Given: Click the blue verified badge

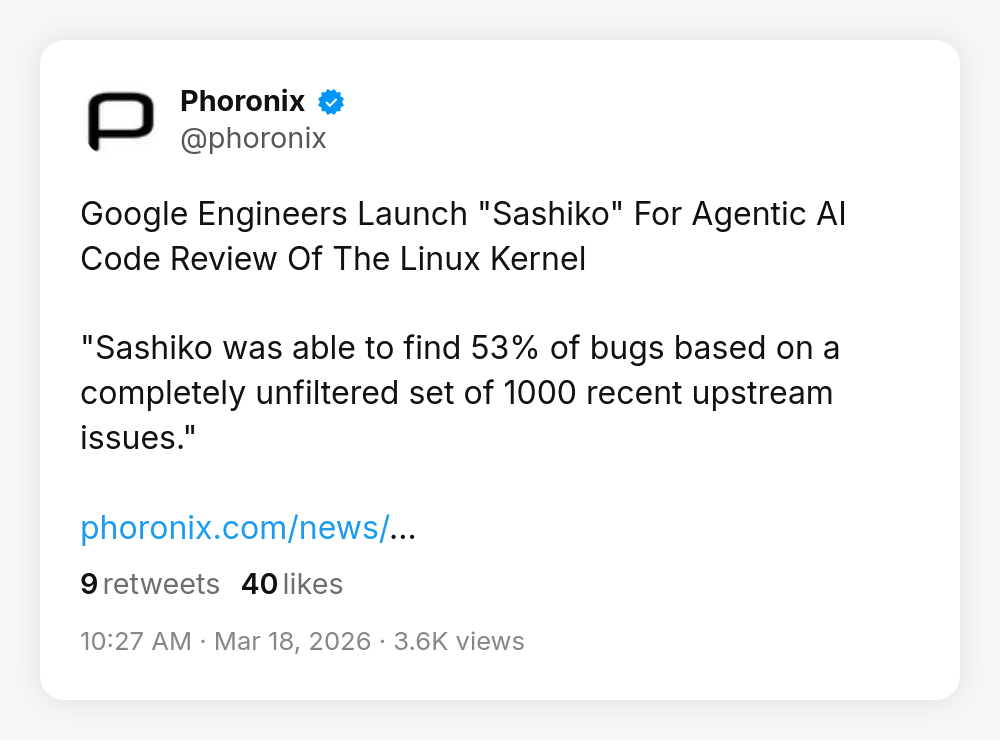Looking at the screenshot, I should coord(331,101).
